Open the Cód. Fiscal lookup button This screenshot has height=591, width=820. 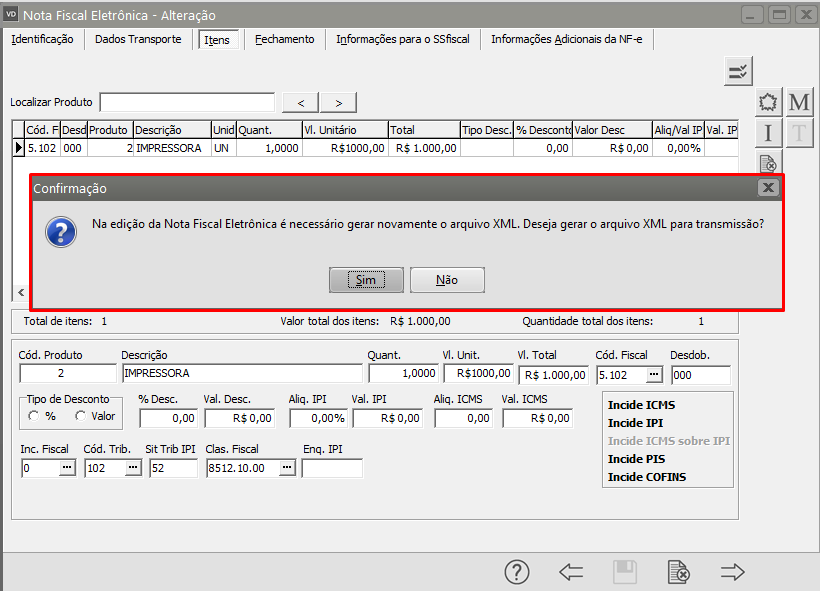pyautogui.click(x=654, y=374)
